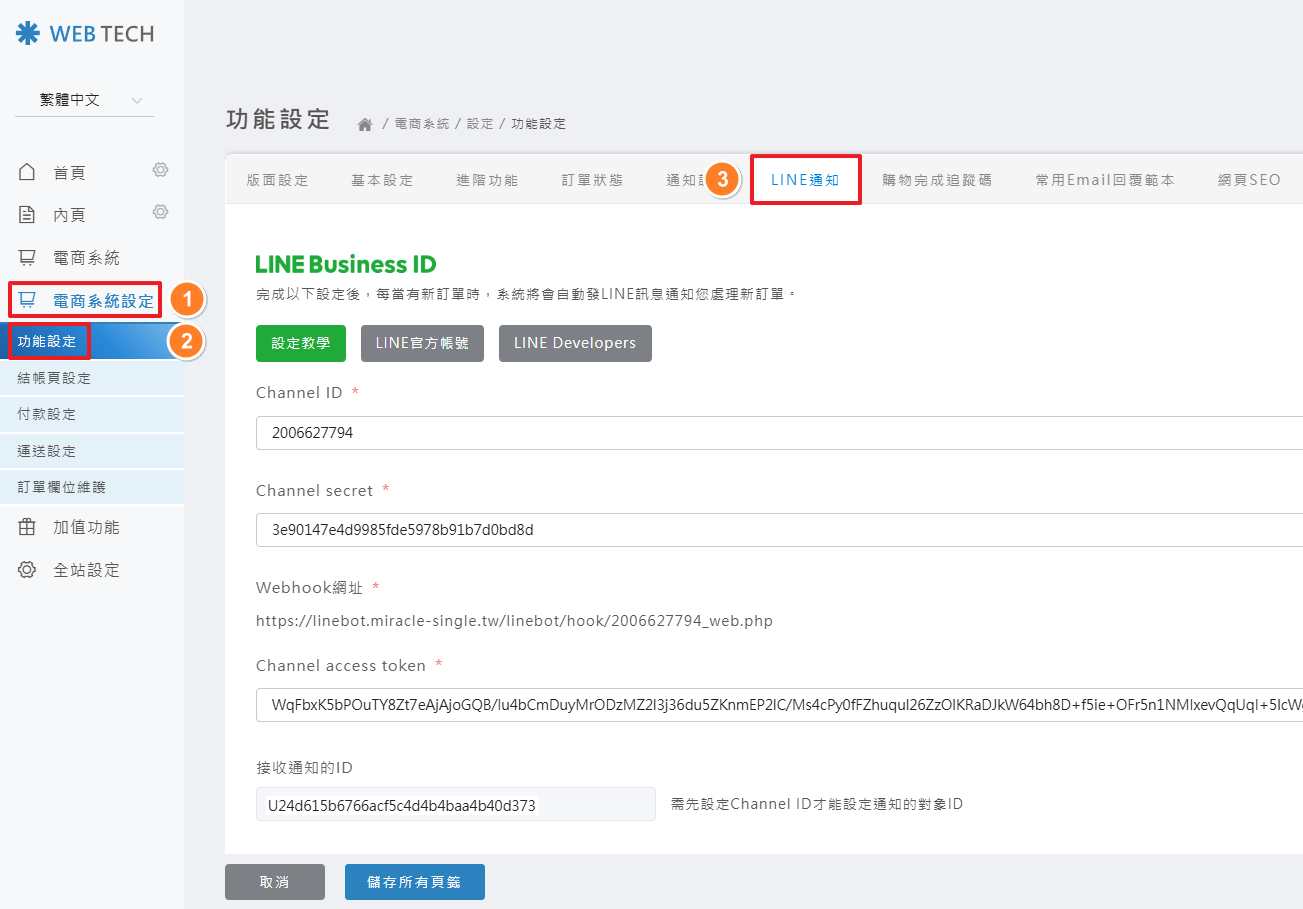This screenshot has width=1303, height=909.
Task: Click the gear icon beside 內頁
Action: [x=160, y=212]
